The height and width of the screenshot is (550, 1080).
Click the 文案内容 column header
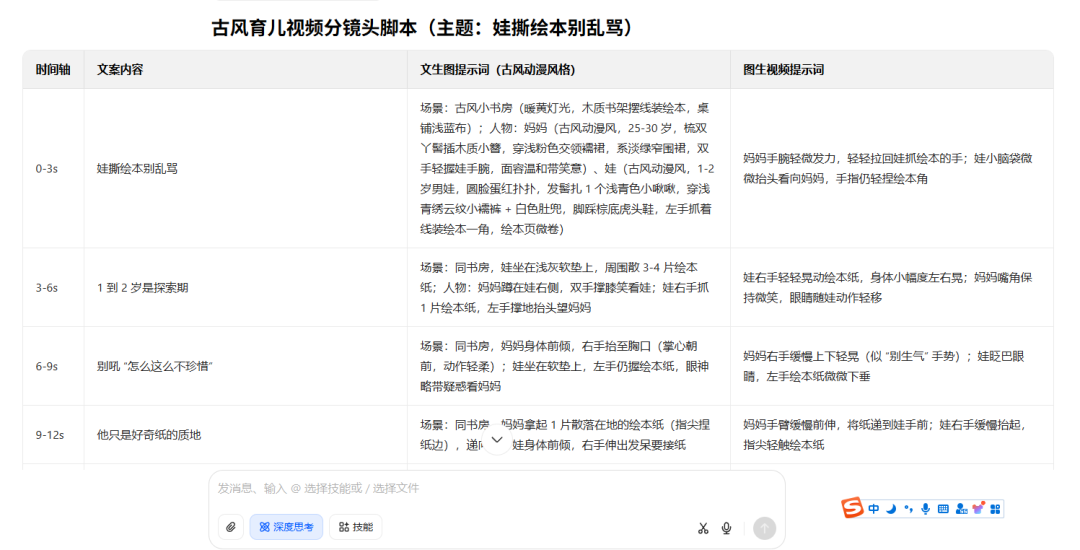[x=245, y=70]
